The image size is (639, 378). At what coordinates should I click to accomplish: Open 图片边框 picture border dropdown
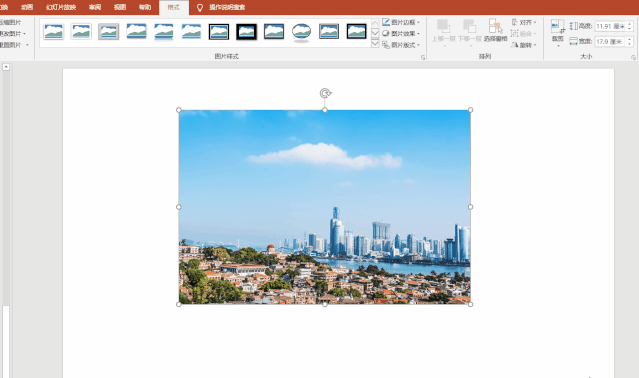(401, 22)
